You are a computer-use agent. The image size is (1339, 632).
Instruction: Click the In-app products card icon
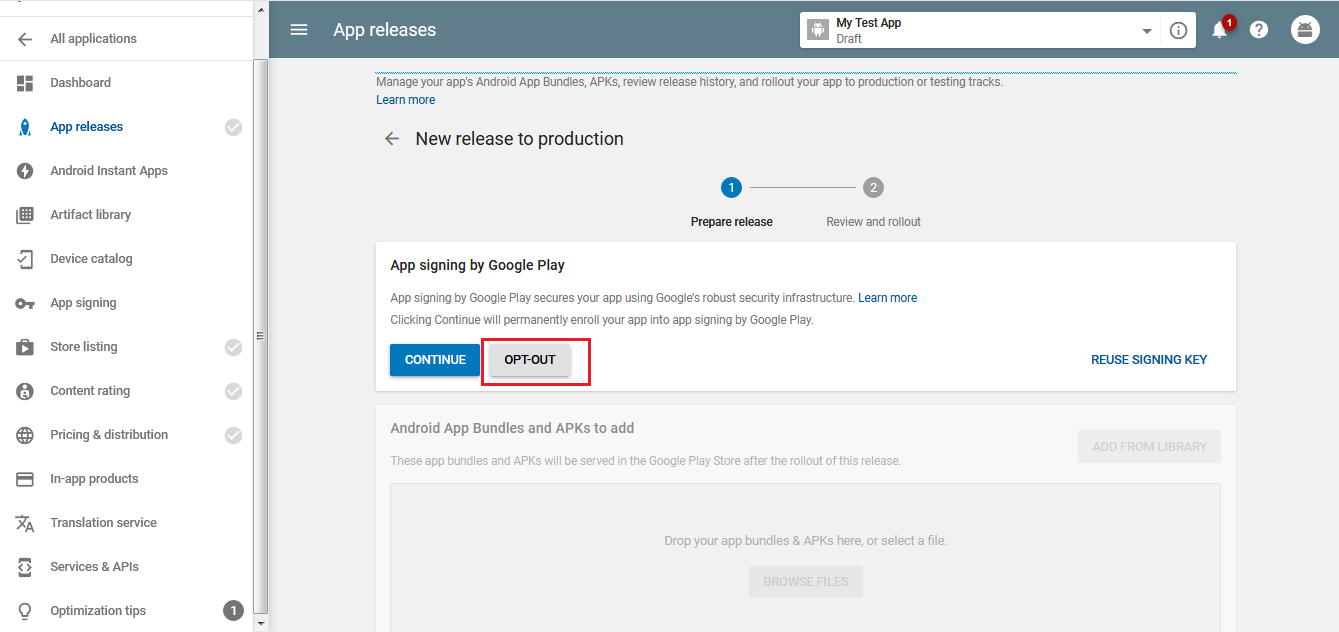click(x=25, y=479)
